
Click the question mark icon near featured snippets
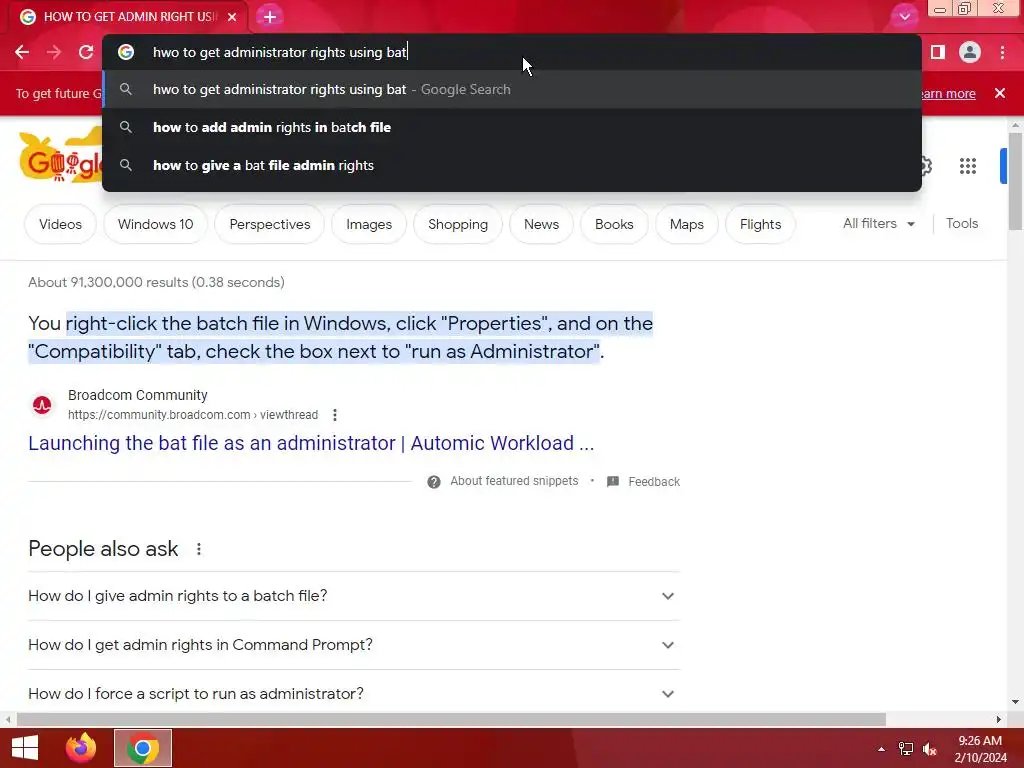(x=434, y=482)
